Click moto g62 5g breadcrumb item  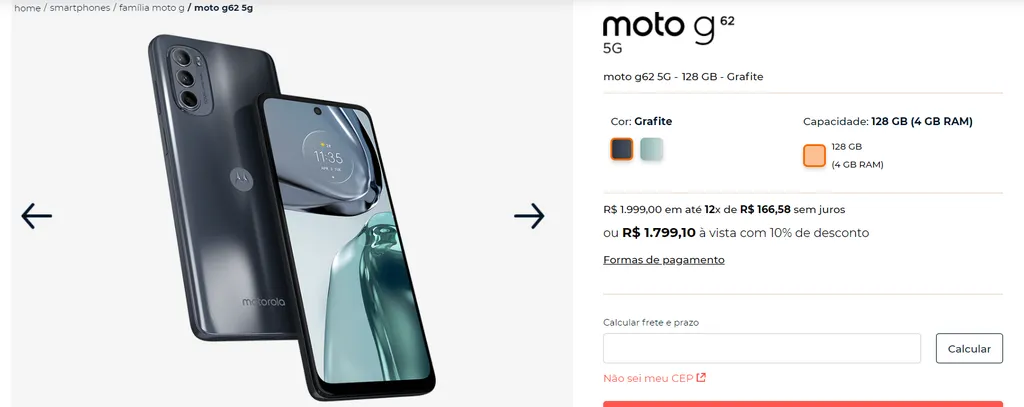pyautogui.click(x=223, y=8)
